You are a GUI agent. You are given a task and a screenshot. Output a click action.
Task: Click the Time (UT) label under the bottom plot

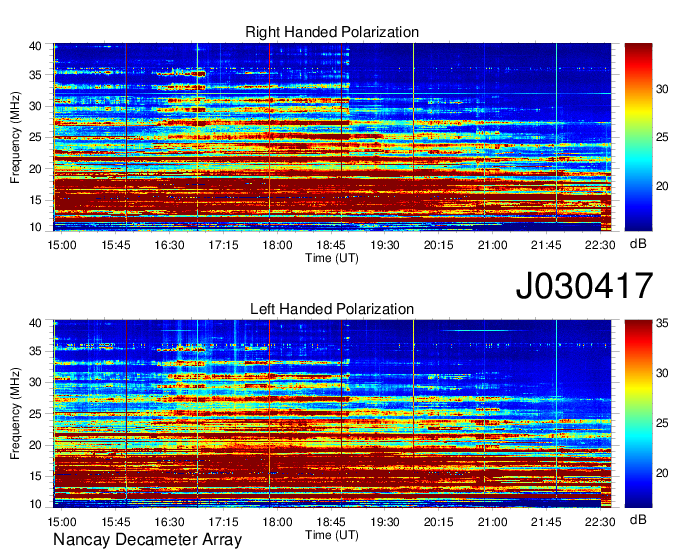pyautogui.click(x=332, y=535)
